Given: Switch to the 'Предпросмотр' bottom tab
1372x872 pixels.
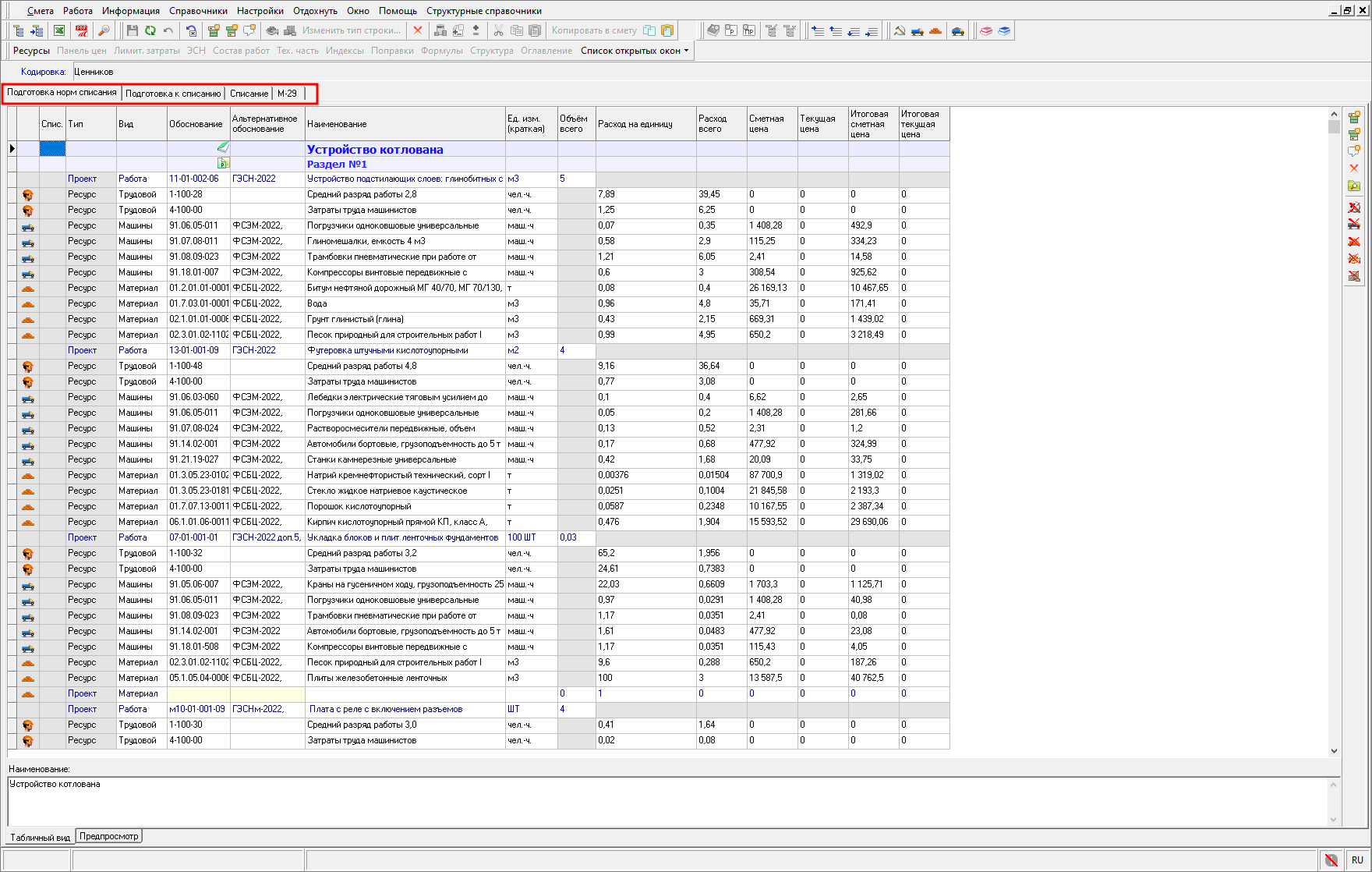Looking at the screenshot, I should (x=109, y=836).
